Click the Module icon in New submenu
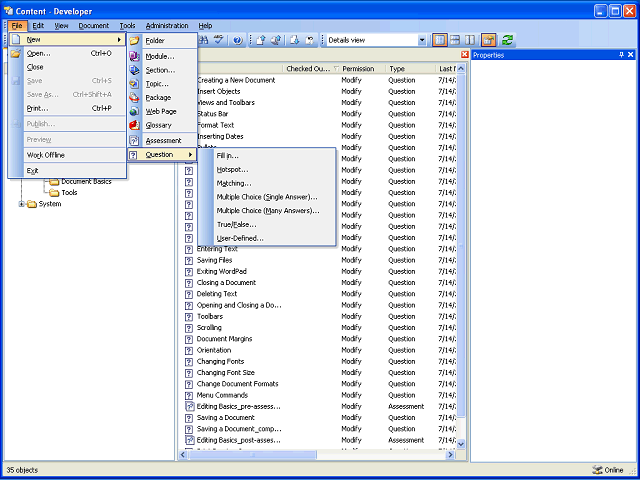Viewport: 640px width, 480px height. point(134,56)
